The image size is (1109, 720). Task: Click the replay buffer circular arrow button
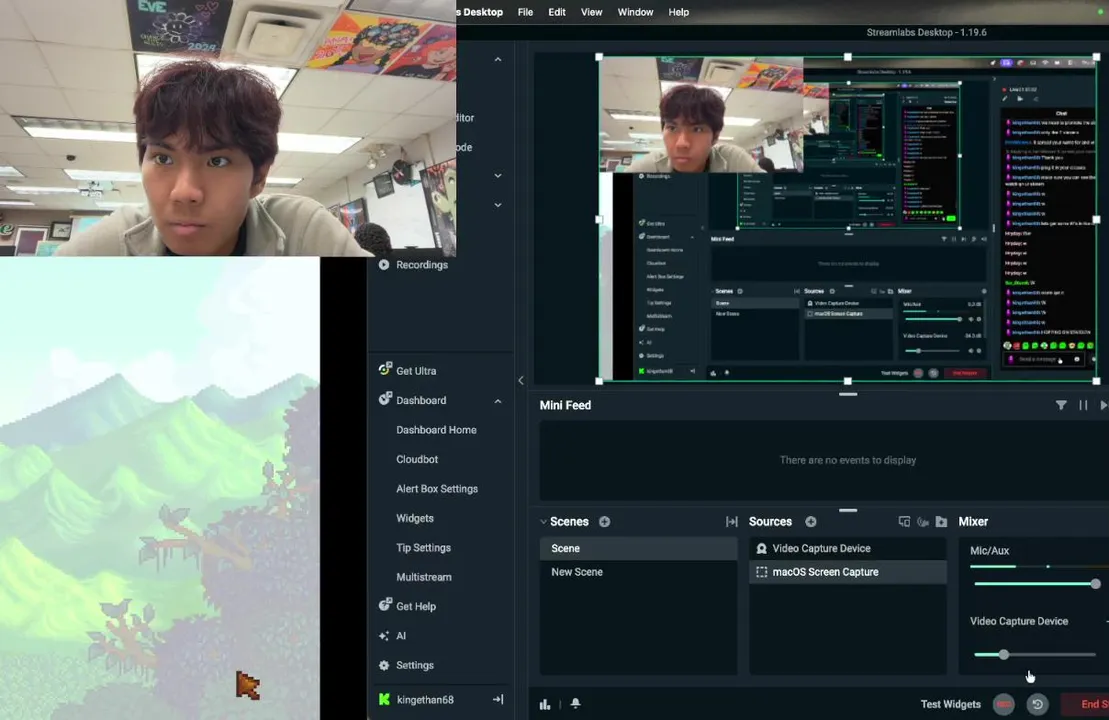click(x=1038, y=704)
